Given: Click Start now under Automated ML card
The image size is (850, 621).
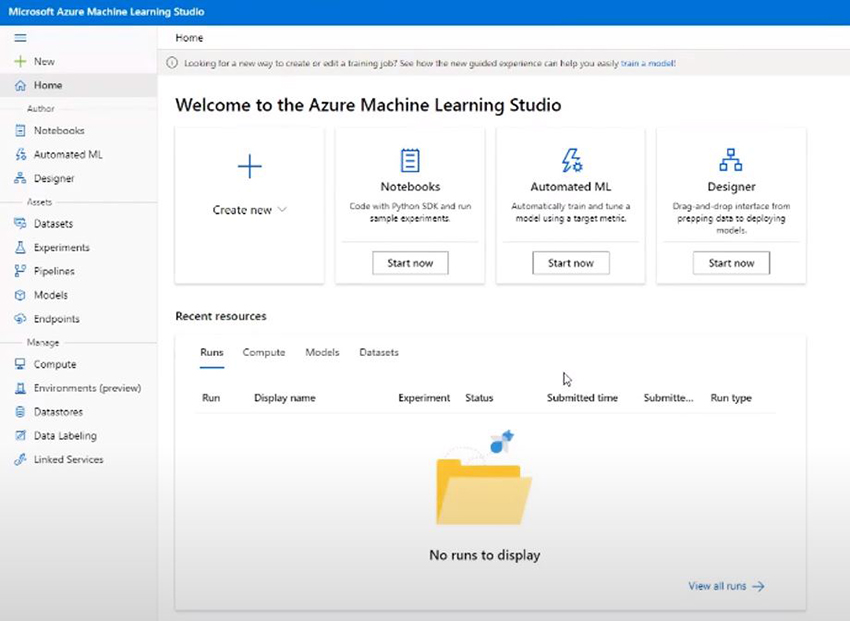Looking at the screenshot, I should tap(570, 263).
